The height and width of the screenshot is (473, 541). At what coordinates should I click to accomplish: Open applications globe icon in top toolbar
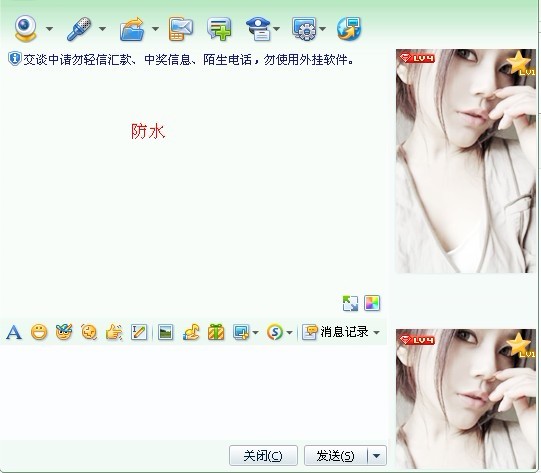pyautogui.click(x=349, y=29)
